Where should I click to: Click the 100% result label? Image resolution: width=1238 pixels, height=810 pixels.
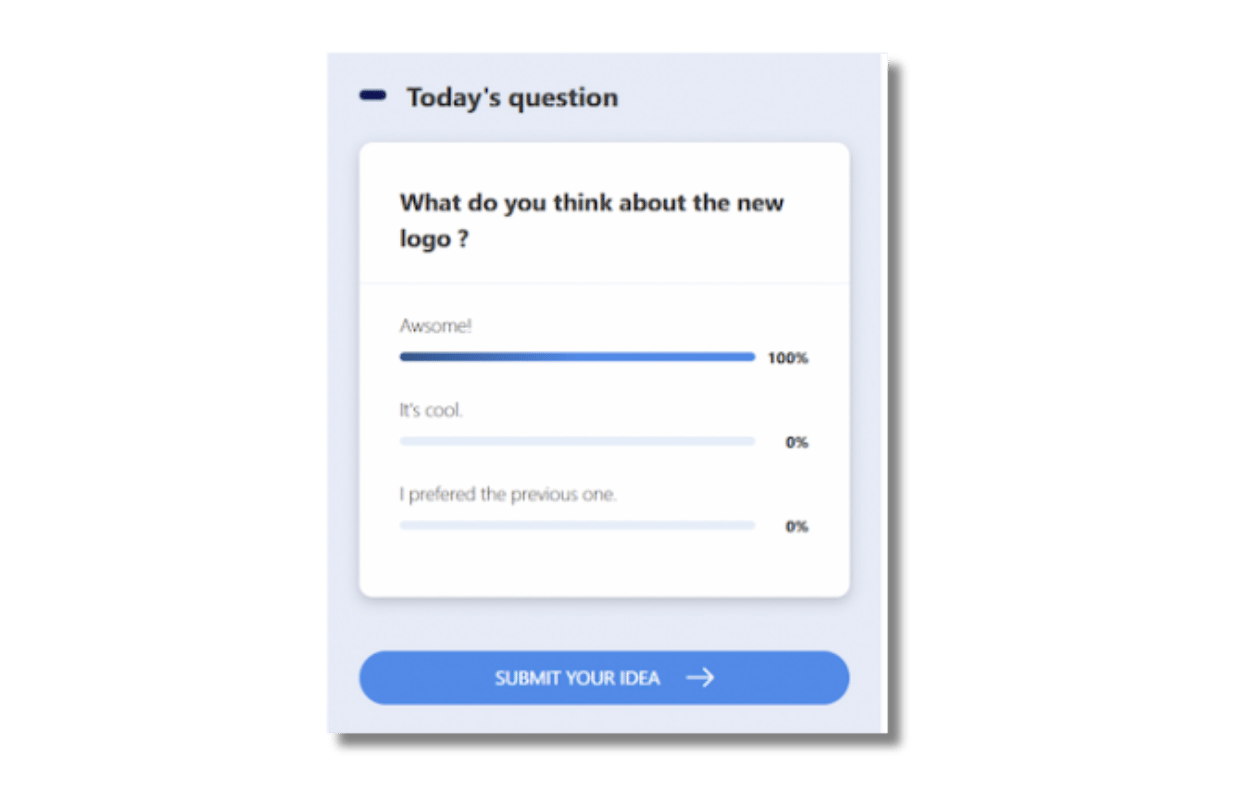click(x=786, y=357)
